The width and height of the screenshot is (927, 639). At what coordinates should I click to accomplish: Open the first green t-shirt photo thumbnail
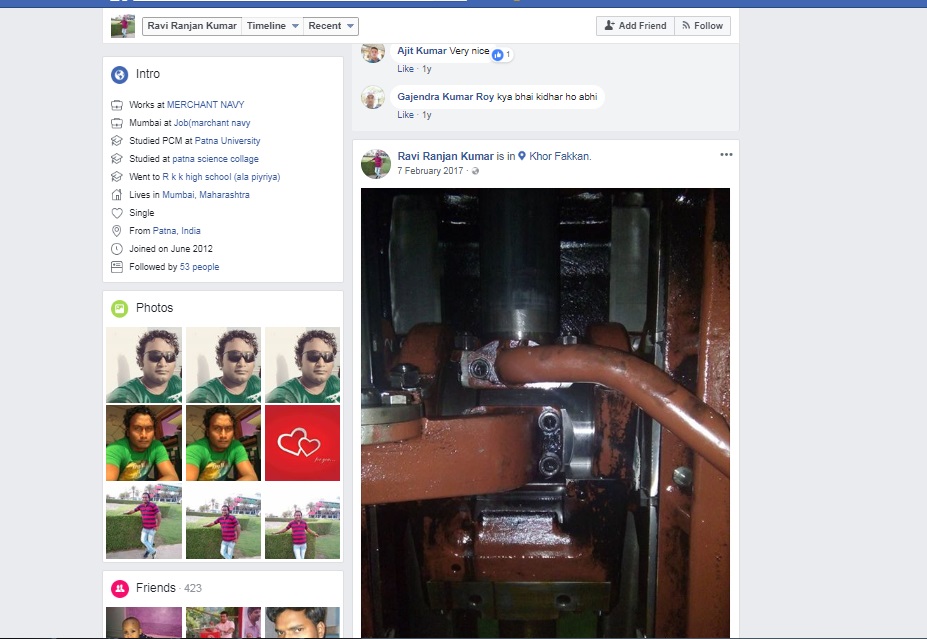tap(144, 443)
